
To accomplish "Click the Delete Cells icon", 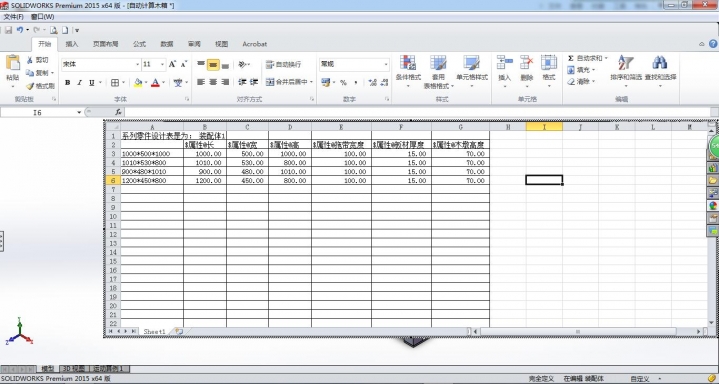I will point(526,63).
